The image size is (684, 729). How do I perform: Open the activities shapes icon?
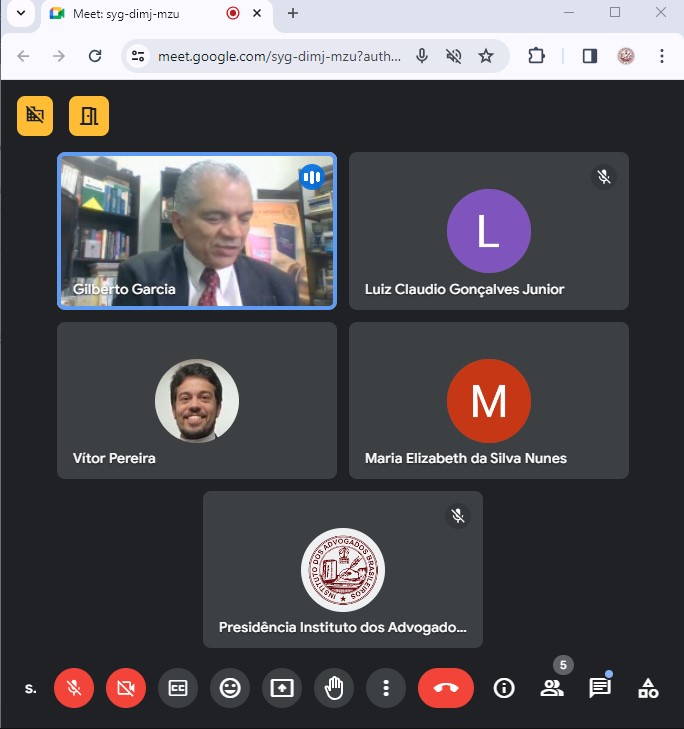pyautogui.click(x=648, y=688)
